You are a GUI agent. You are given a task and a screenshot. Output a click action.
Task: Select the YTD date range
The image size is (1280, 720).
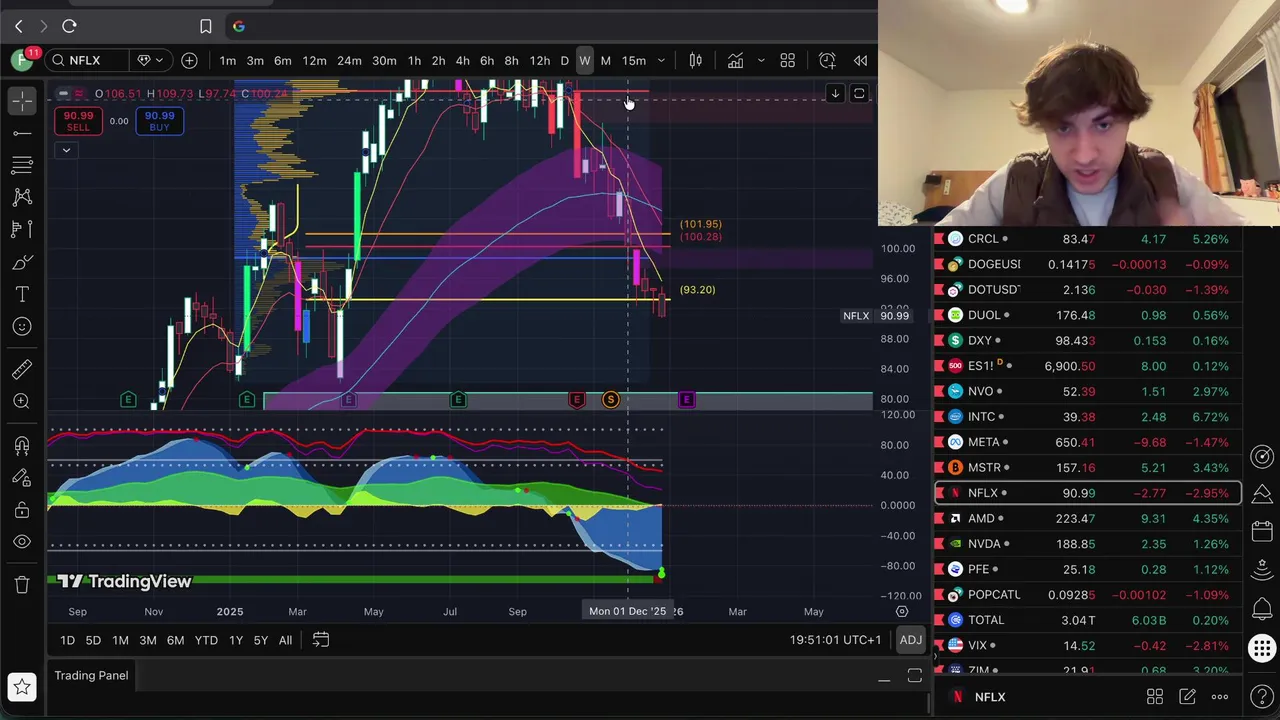(x=206, y=640)
